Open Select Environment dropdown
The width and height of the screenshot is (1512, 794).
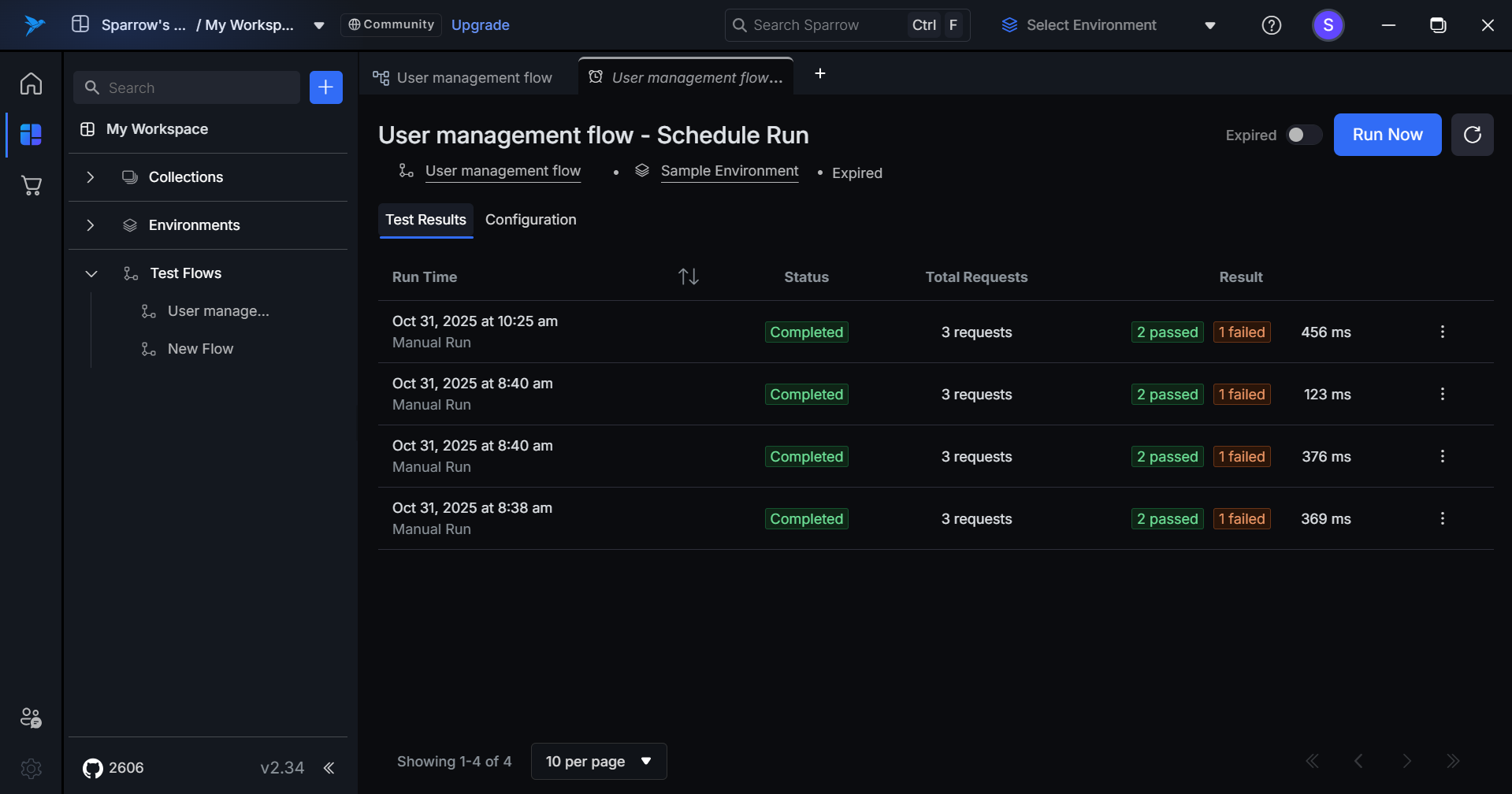click(x=1107, y=25)
